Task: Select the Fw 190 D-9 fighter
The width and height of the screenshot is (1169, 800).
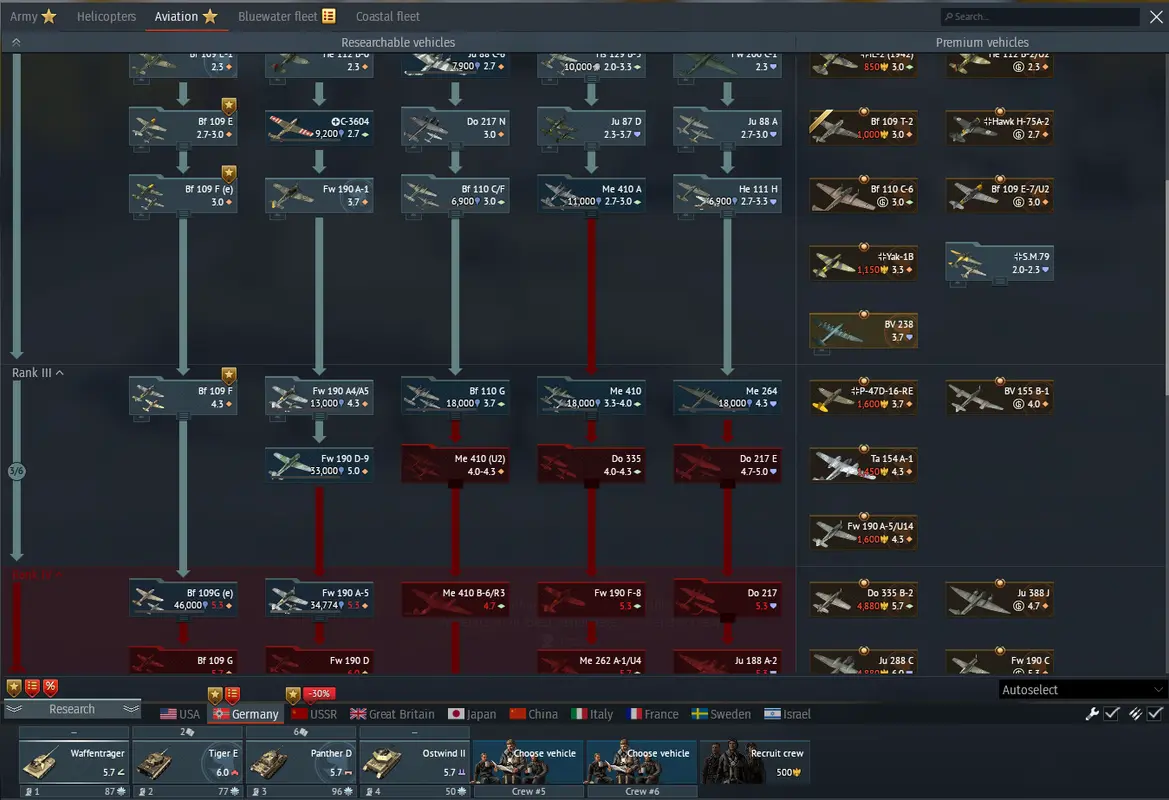Action: click(x=319, y=464)
